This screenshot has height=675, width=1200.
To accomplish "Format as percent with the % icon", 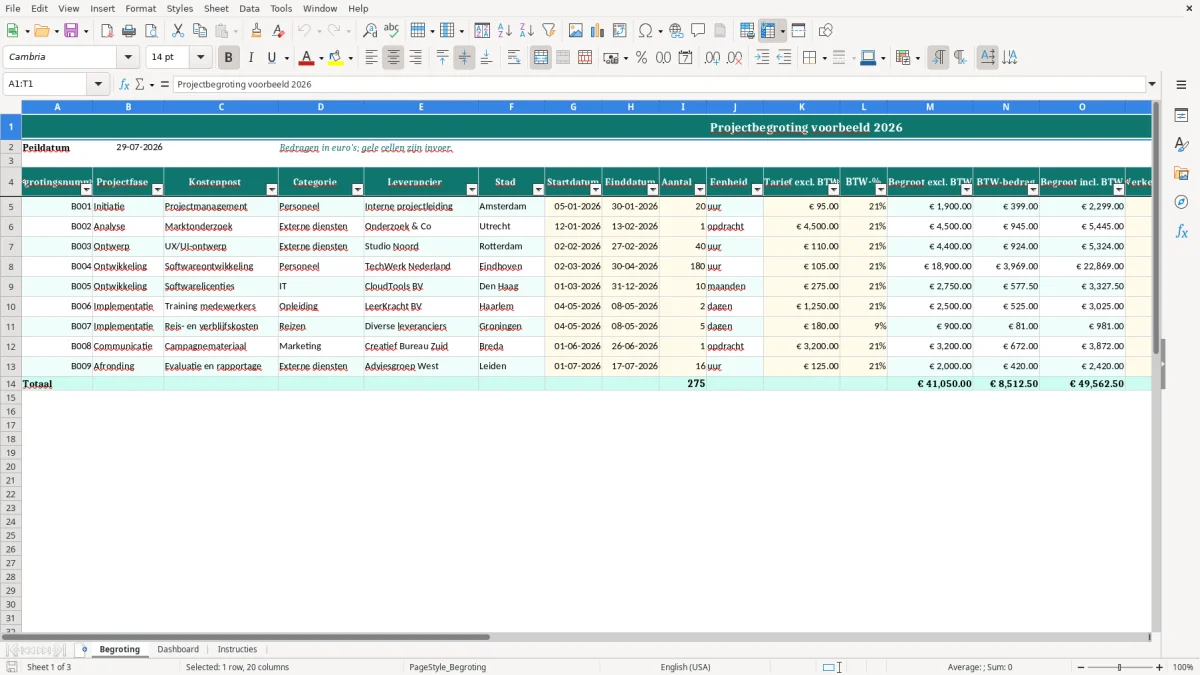I will 642,58.
